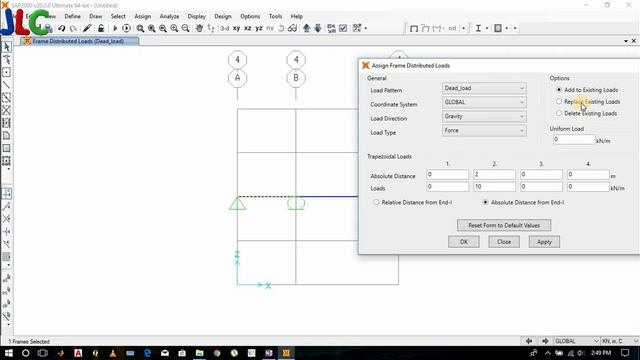This screenshot has height=360, width=640.
Task: Click the OK button
Action: (464, 242)
